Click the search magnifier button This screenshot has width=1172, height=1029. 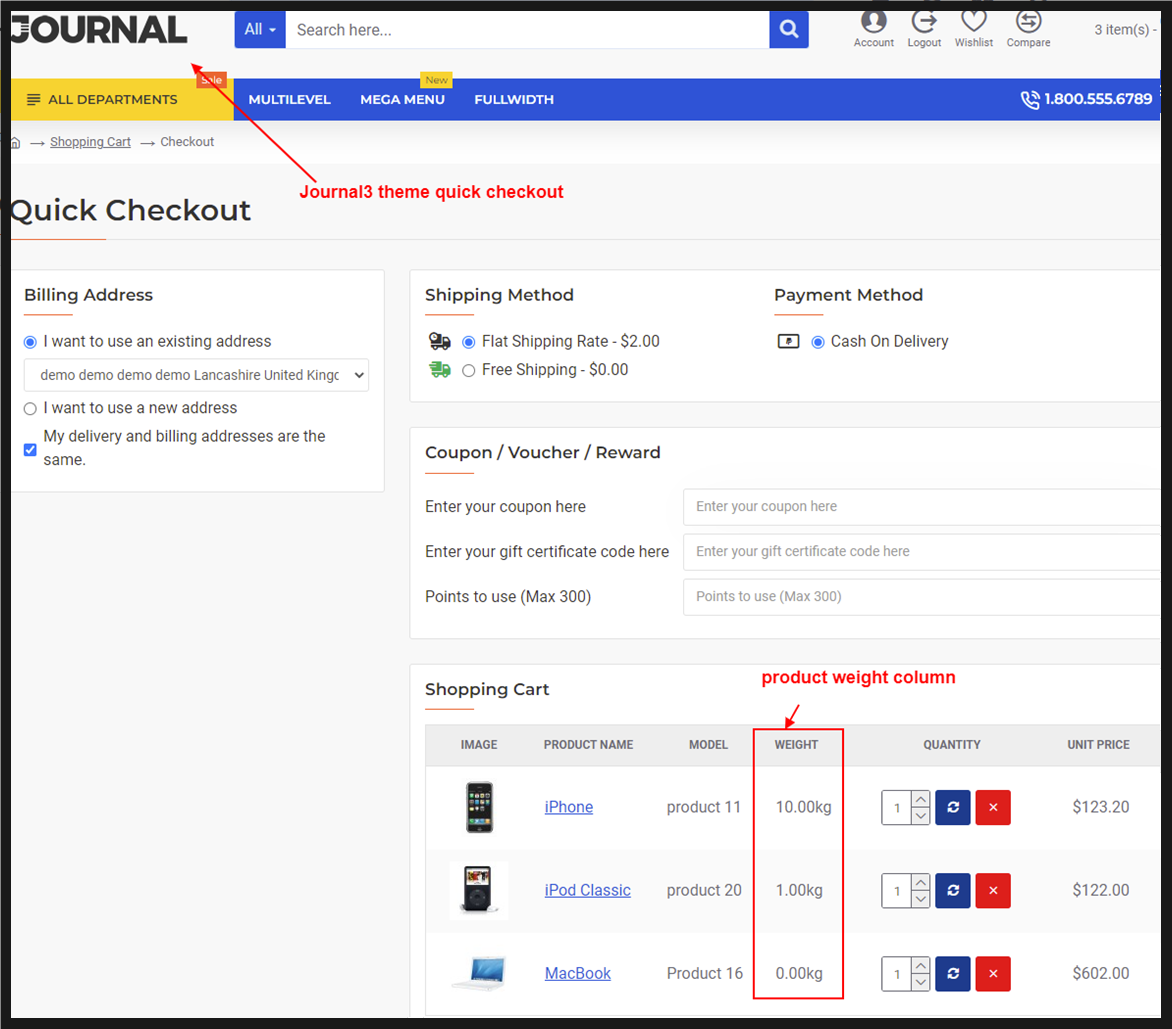tap(788, 30)
